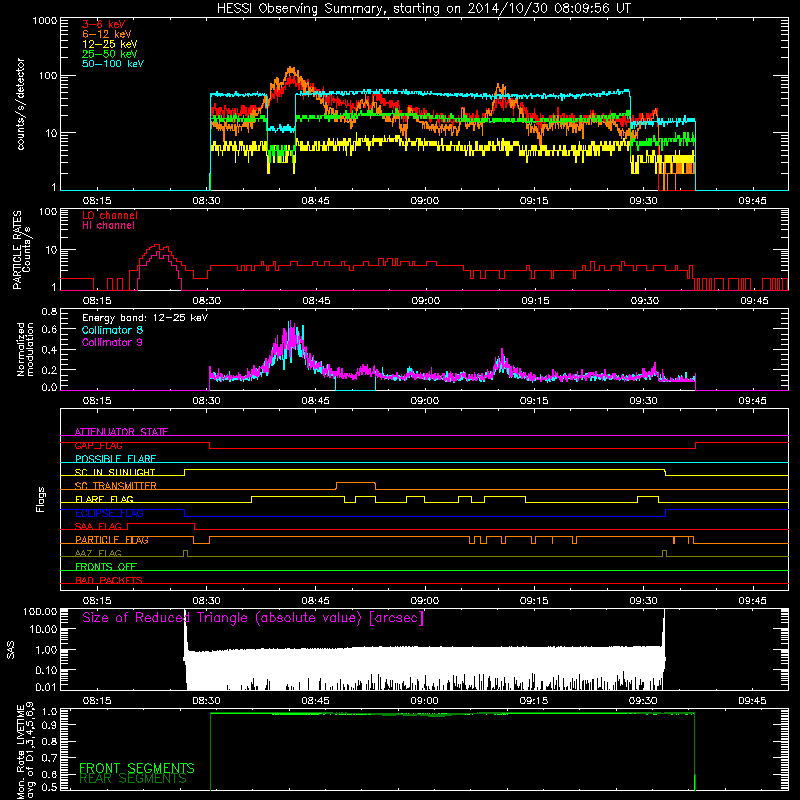Click the 'SAS' axis label
Screen dimensions: 800x800
point(10,650)
